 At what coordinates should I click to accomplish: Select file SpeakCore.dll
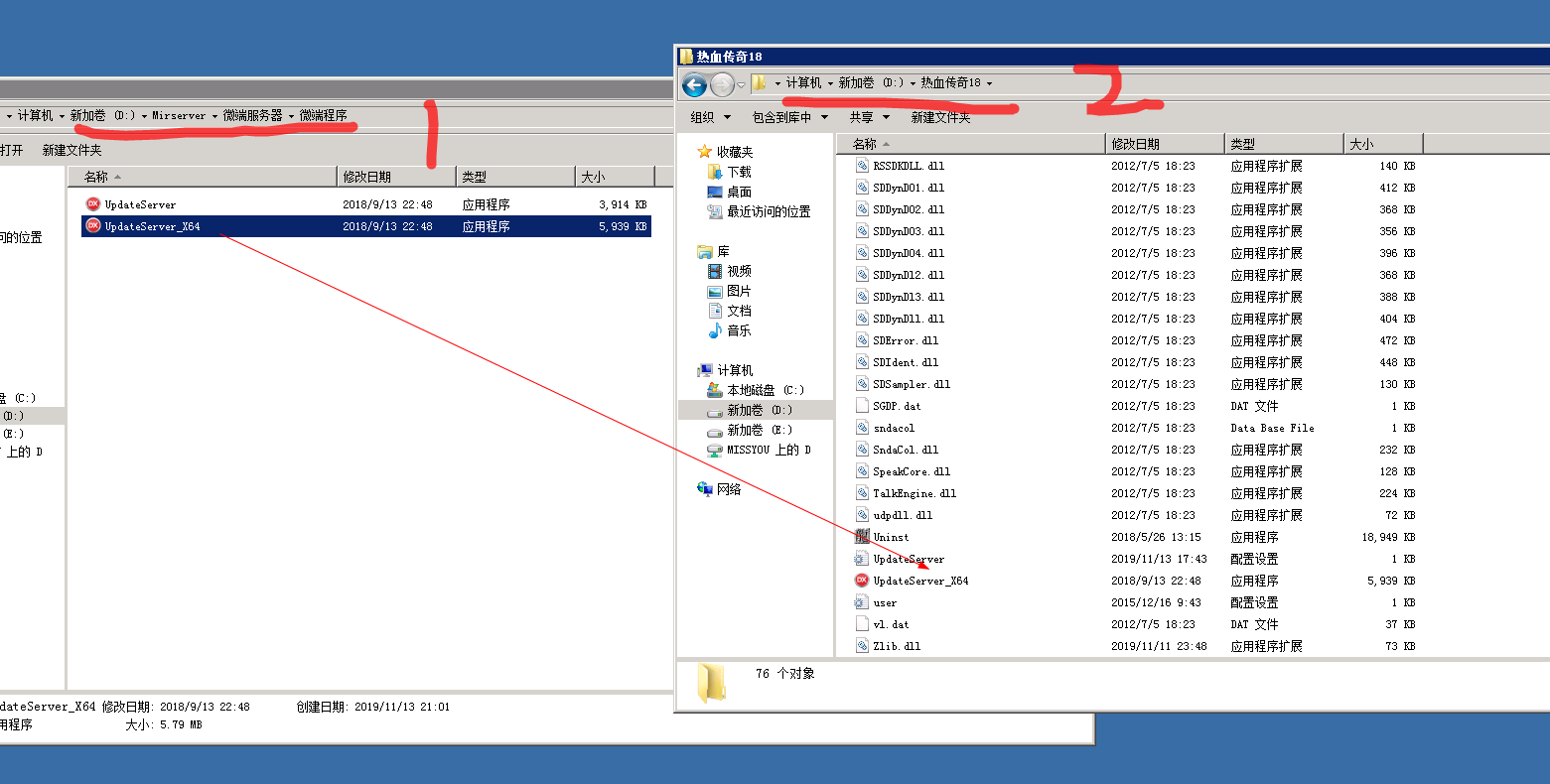[912, 471]
